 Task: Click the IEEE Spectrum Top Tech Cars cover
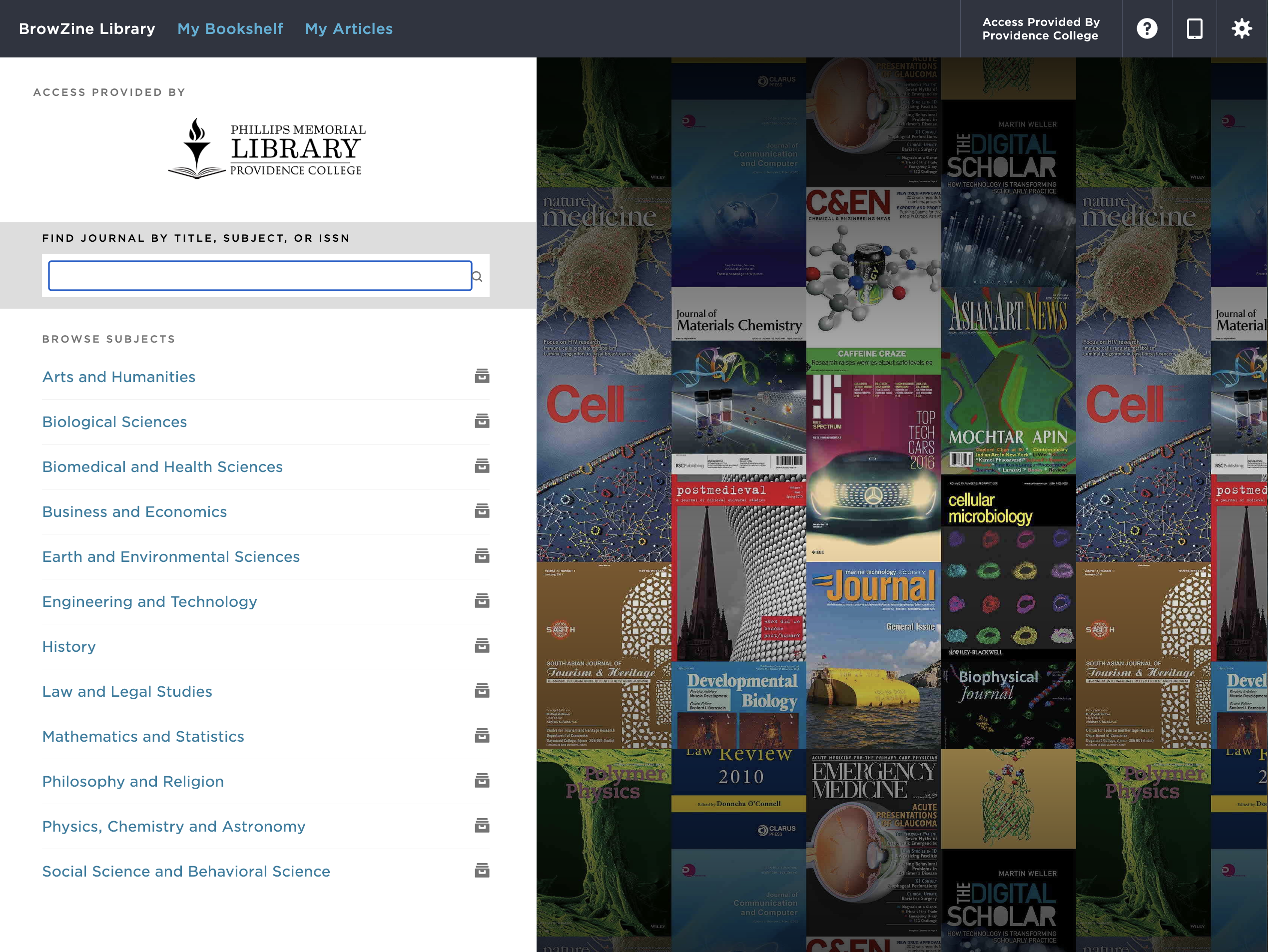(873, 468)
